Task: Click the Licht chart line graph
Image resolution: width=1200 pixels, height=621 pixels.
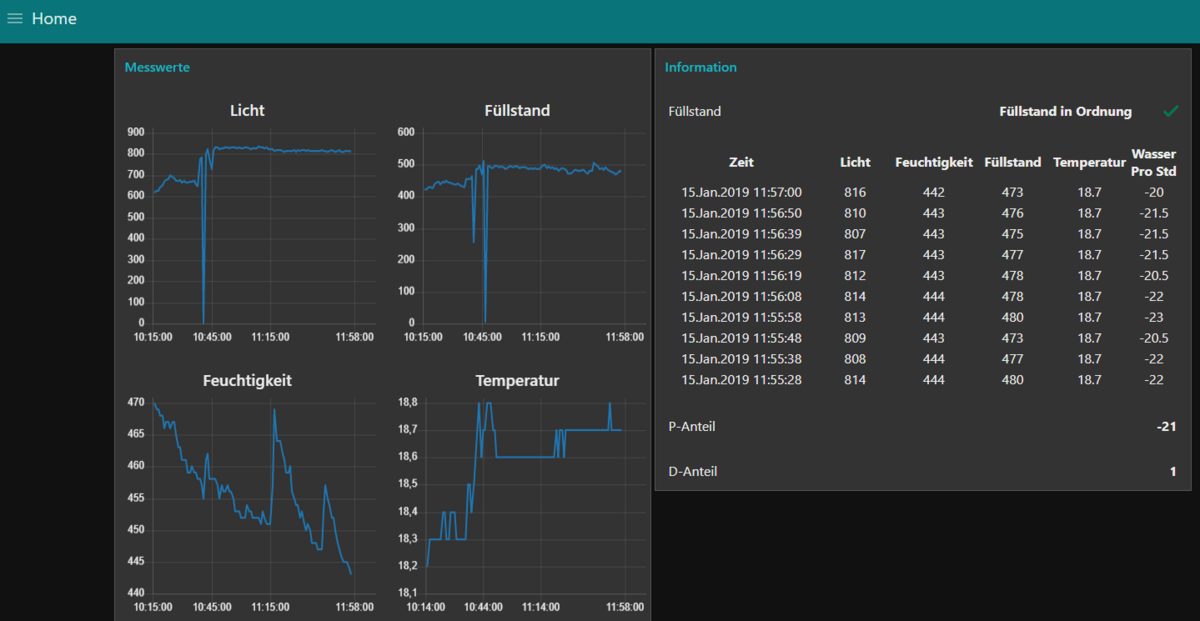Action: click(280, 150)
